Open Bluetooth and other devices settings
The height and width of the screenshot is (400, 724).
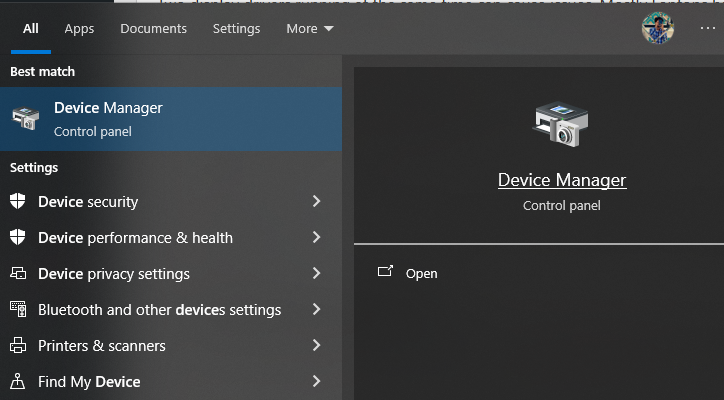tap(171, 309)
